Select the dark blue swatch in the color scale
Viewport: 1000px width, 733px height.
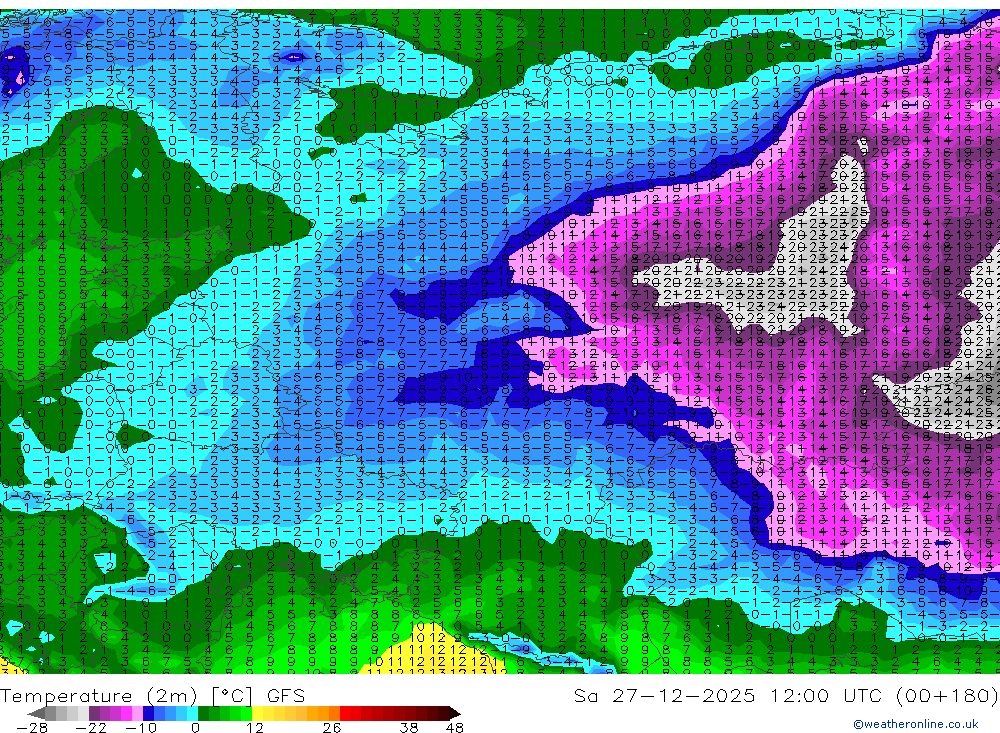(148, 713)
